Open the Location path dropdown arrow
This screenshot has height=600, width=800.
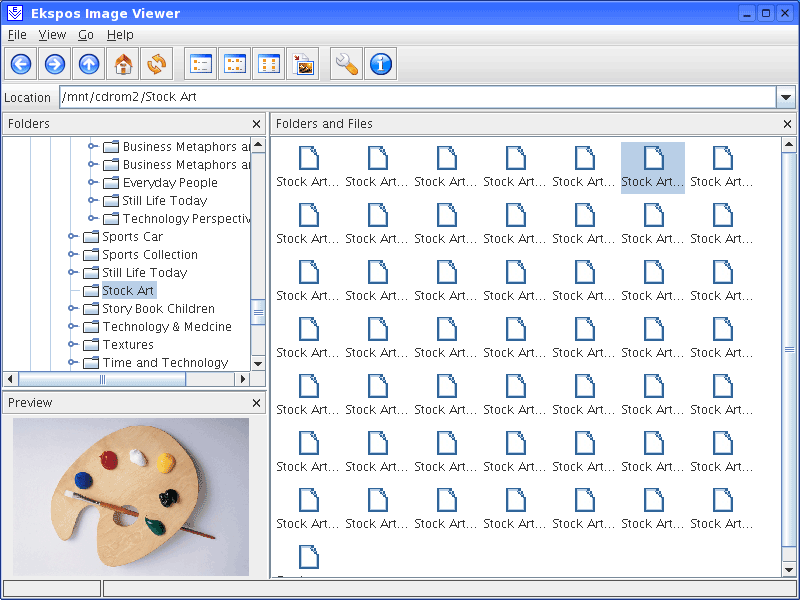786,98
